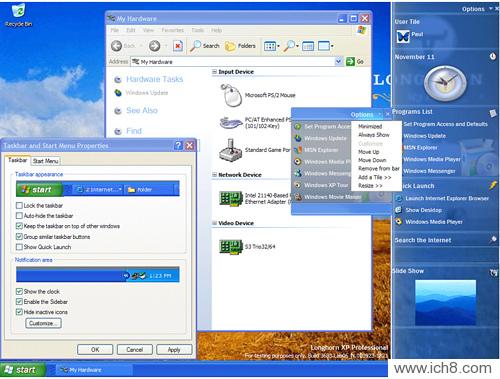Uncheck Show the clock

tap(19, 291)
